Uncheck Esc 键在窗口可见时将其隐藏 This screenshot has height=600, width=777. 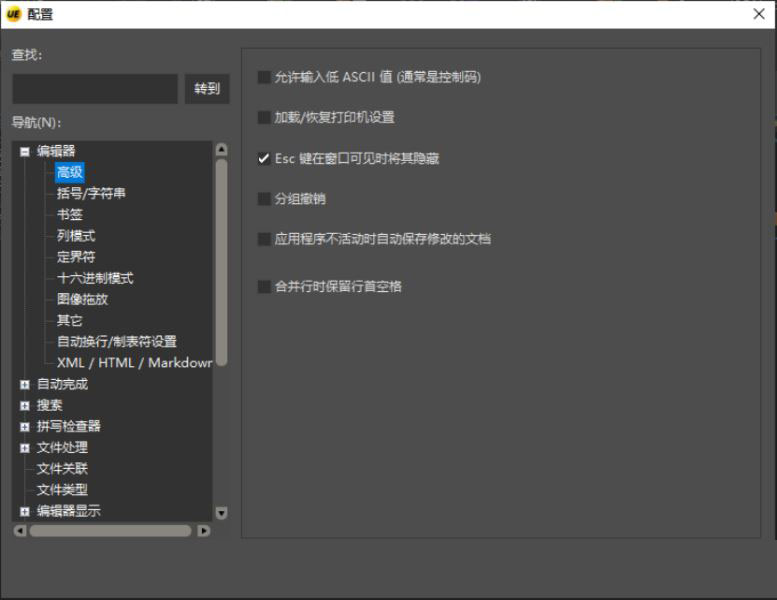(264, 159)
